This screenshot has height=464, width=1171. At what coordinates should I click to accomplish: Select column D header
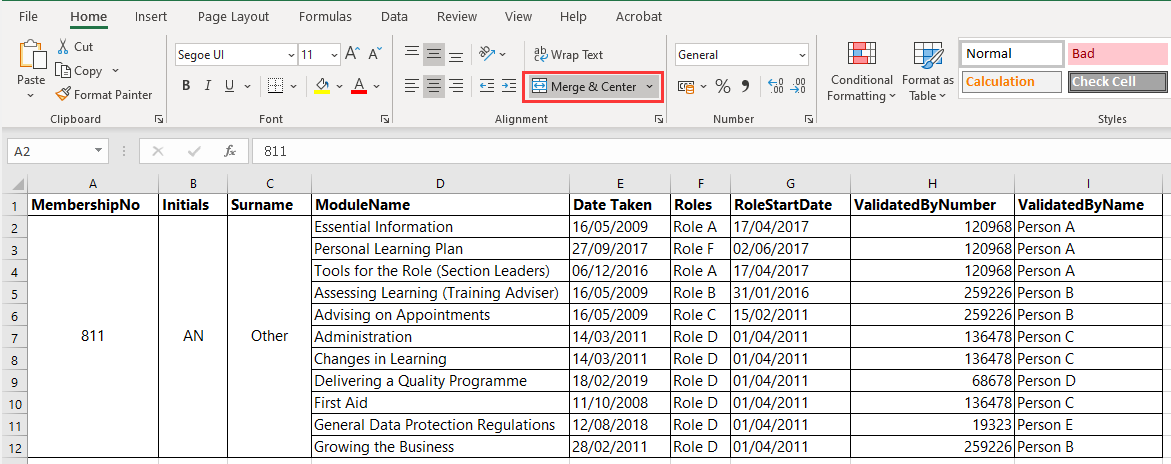tap(440, 184)
